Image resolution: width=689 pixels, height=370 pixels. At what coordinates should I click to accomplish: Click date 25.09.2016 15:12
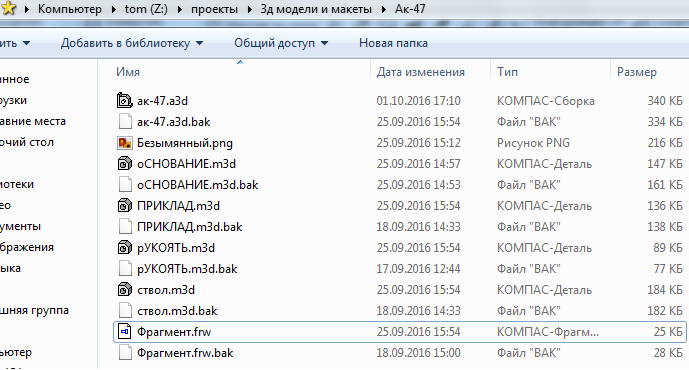click(x=418, y=143)
